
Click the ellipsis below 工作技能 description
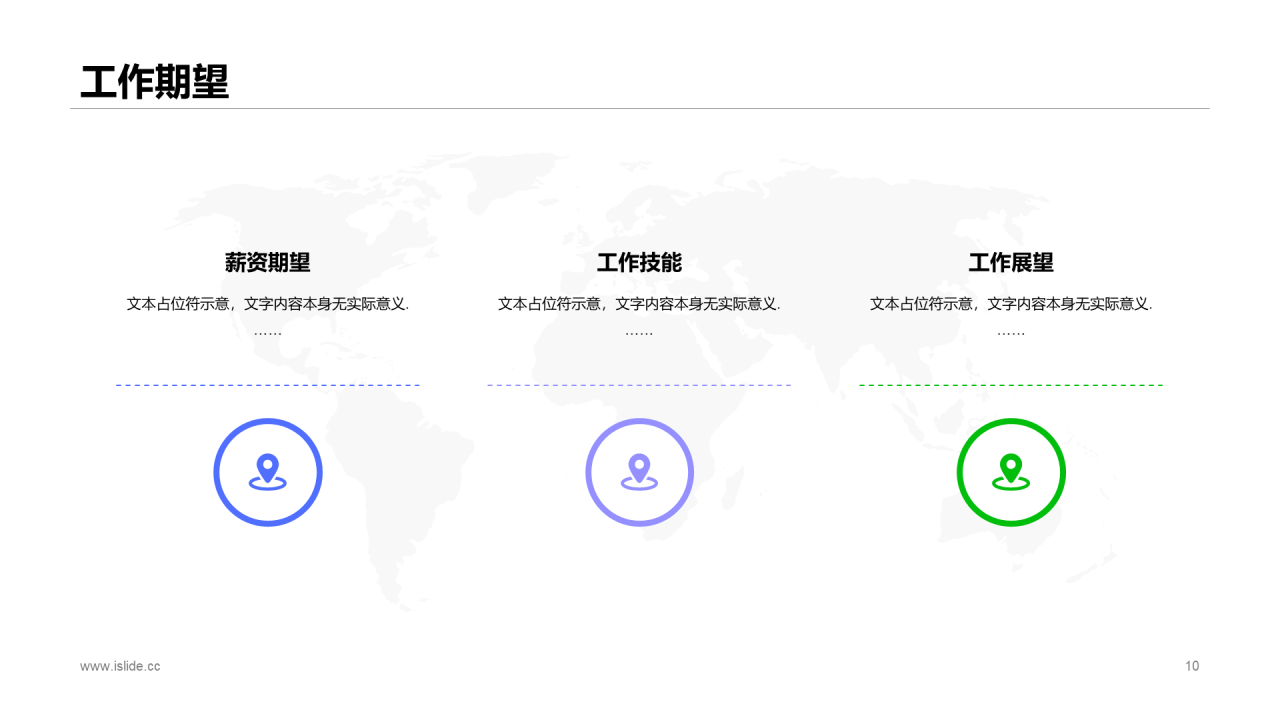pyautogui.click(x=639, y=332)
